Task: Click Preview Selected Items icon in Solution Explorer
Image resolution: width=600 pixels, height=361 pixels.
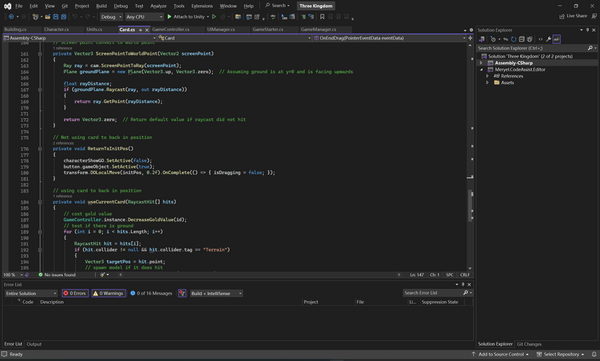Action: [x=556, y=39]
